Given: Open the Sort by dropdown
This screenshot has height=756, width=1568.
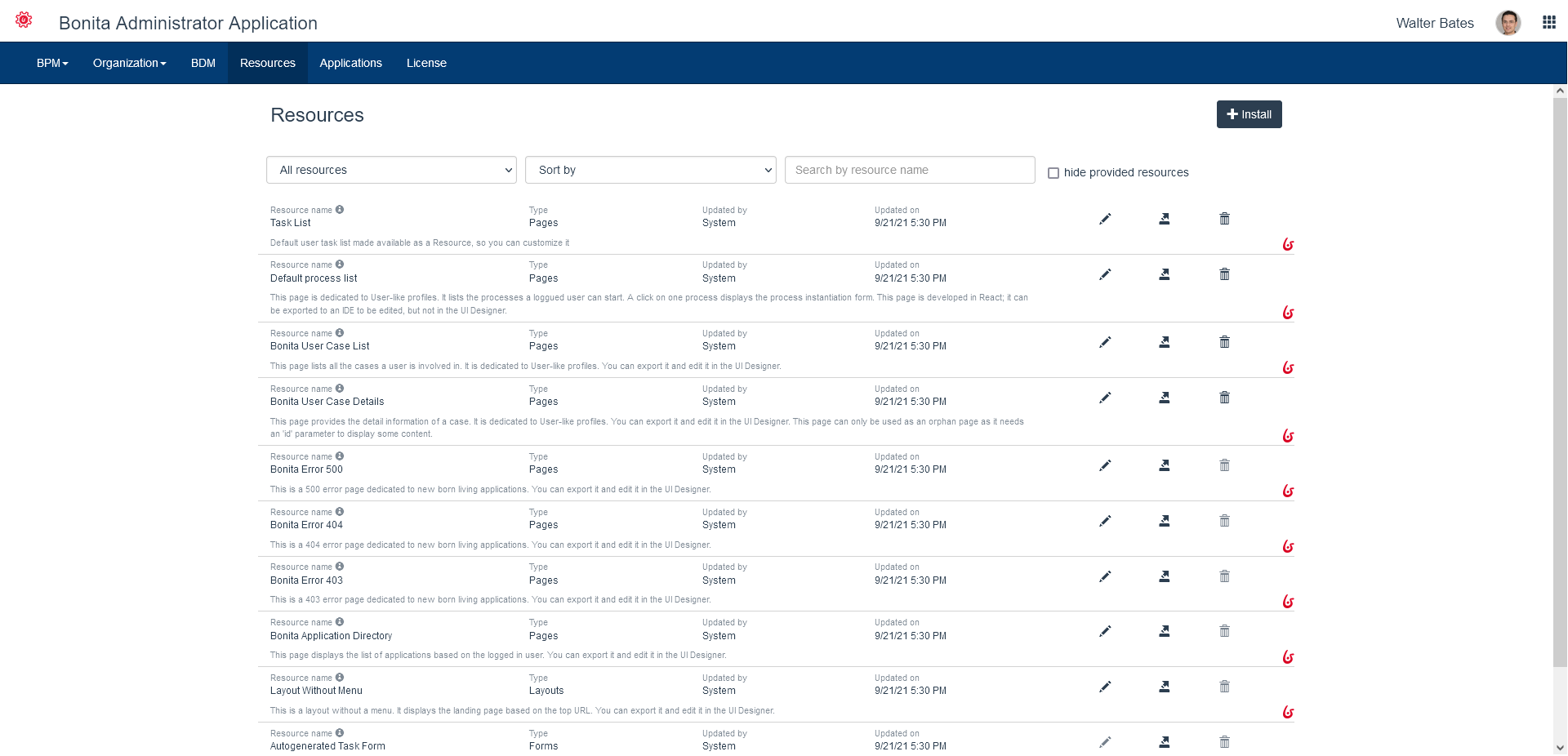Looking at the screenshot, I should 650,170.
